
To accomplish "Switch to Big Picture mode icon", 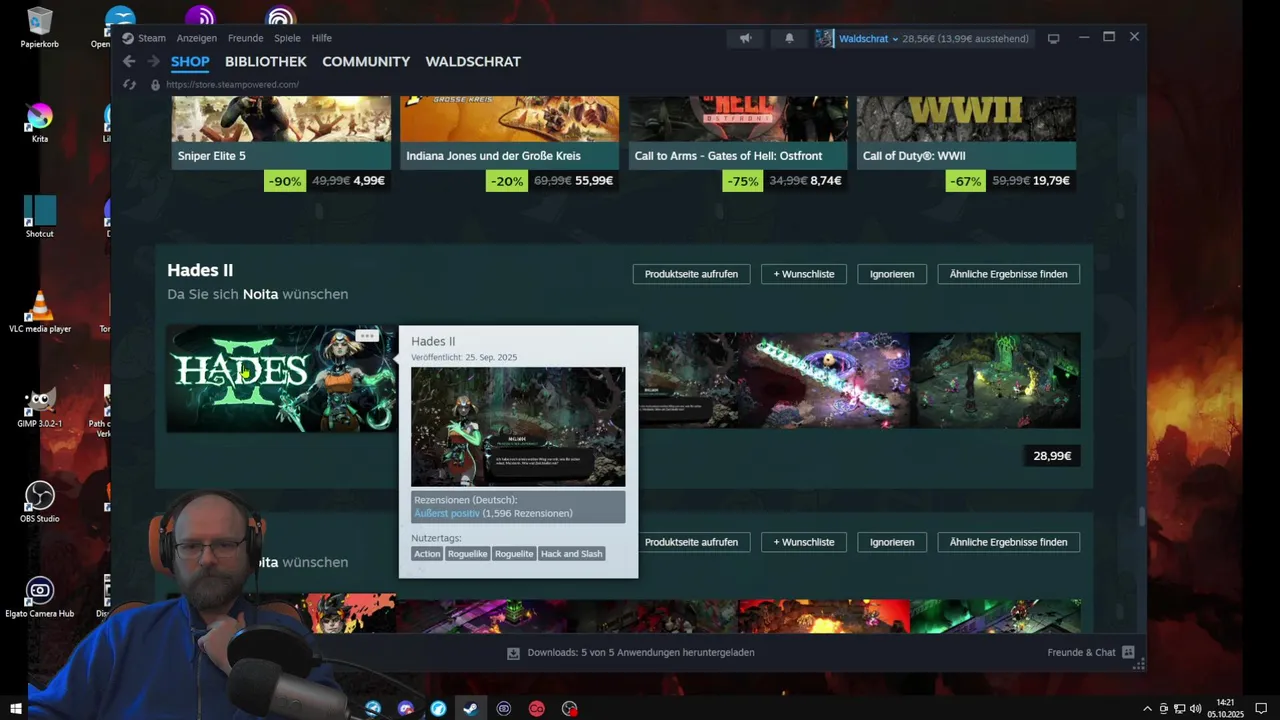I will tap(1053, 38).
